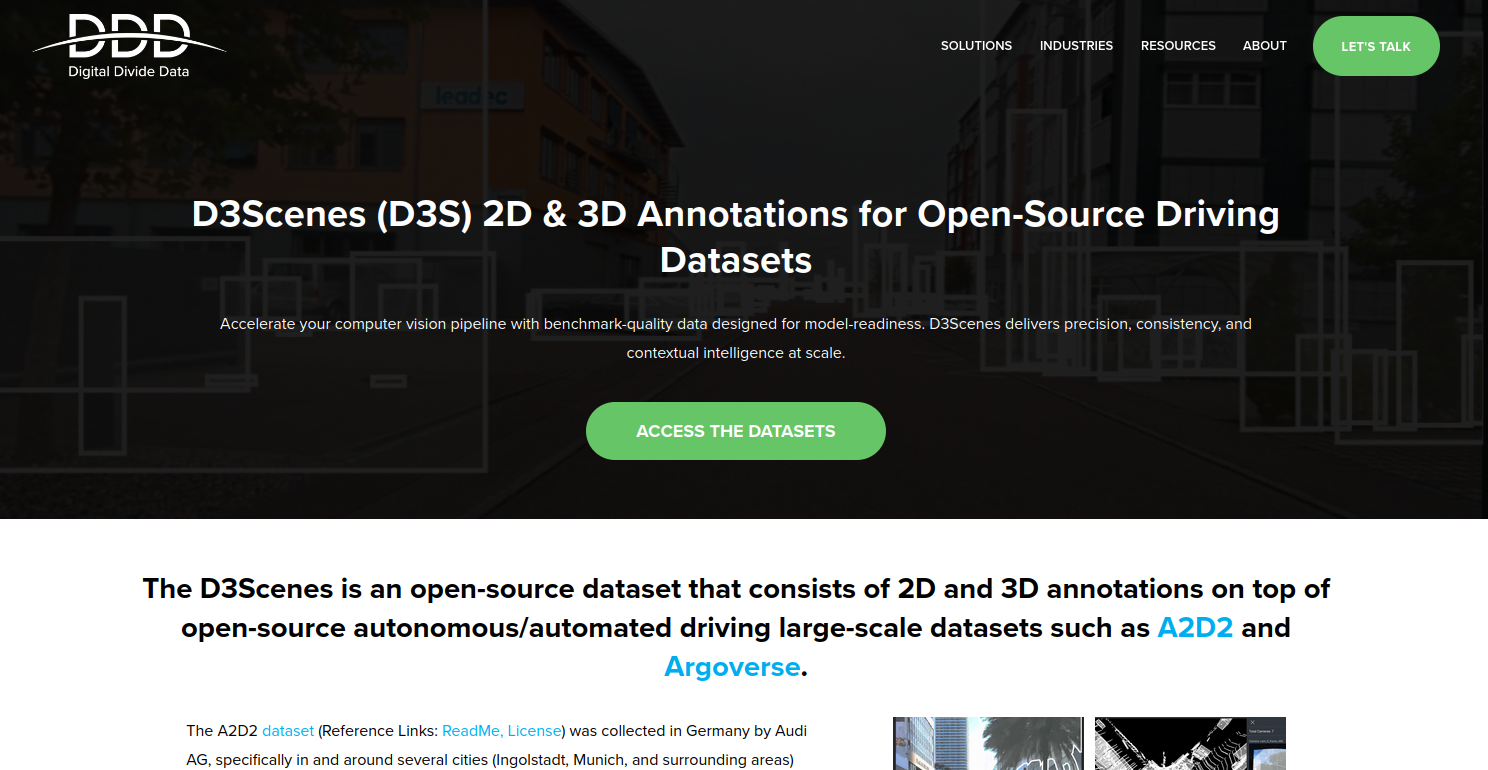Expand the About navigation item
The height and width of the screenshot is (770, 1488).
pos(1264,46)
